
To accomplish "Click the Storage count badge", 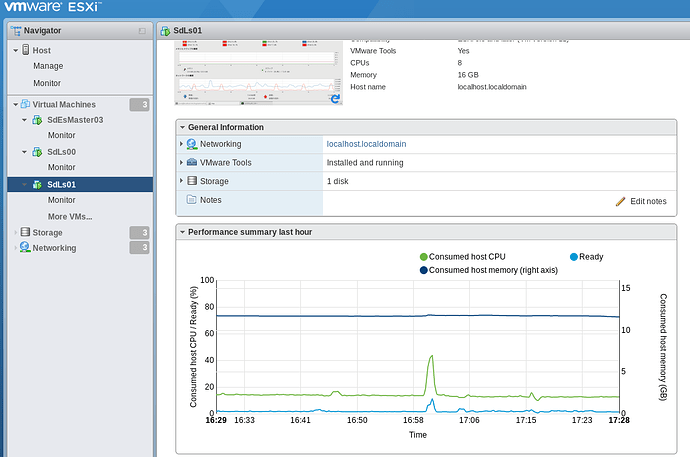I will tap(139, 232).
